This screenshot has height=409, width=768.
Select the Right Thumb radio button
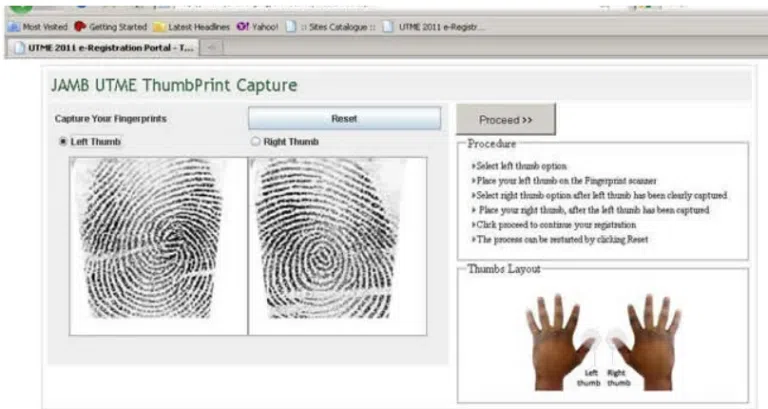click(x=255, y=142)
